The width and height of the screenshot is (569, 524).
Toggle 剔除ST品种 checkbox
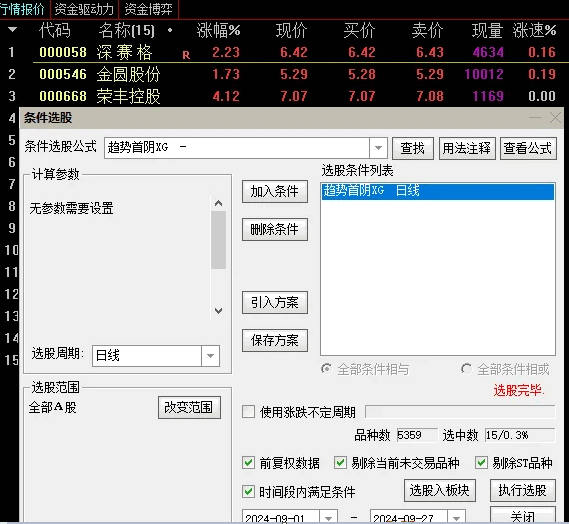(x=481, y=463)
